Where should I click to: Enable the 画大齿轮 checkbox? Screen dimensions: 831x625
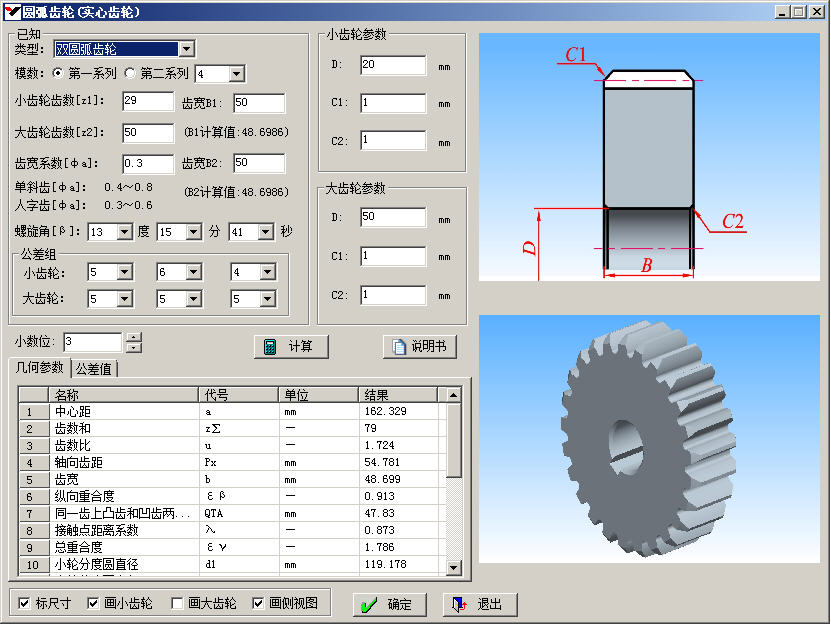[178, 603]
